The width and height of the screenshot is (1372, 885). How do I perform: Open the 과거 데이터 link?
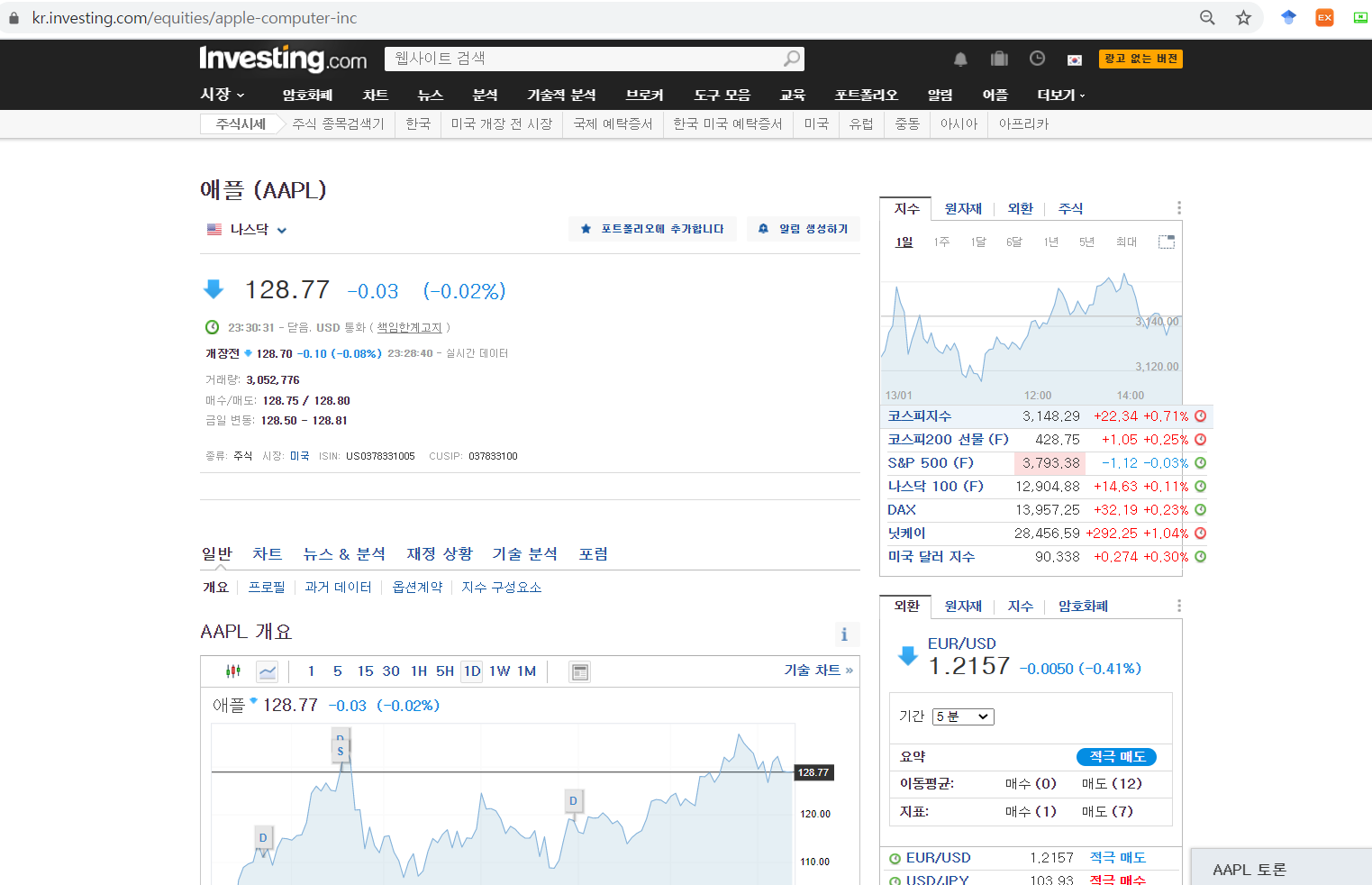click(338, 587)
